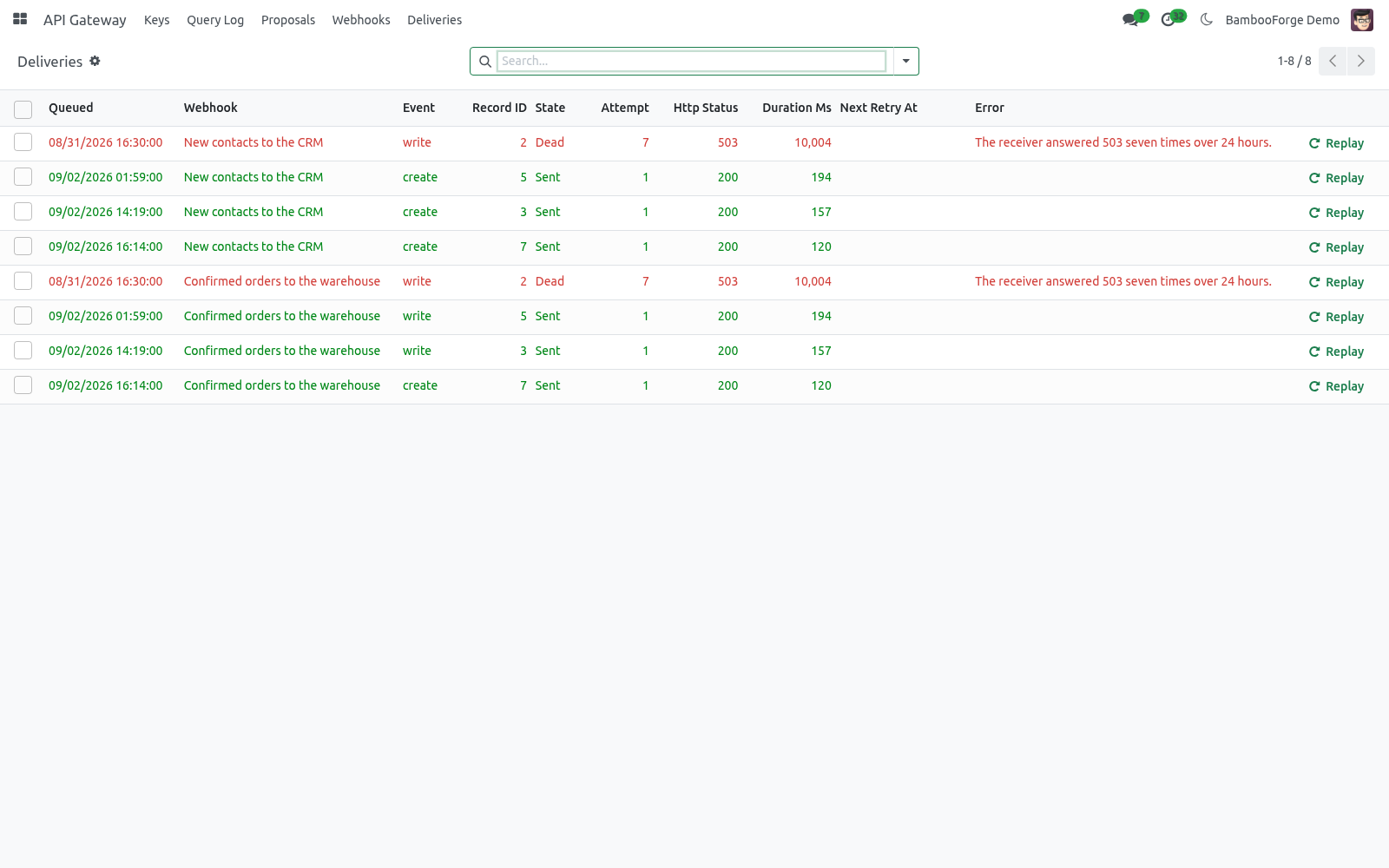Replay Confirmed orders delivery queued 09/02/2026 14:19:00
The width and height of the screenshot is (1389, 868).
(1336, 352)
